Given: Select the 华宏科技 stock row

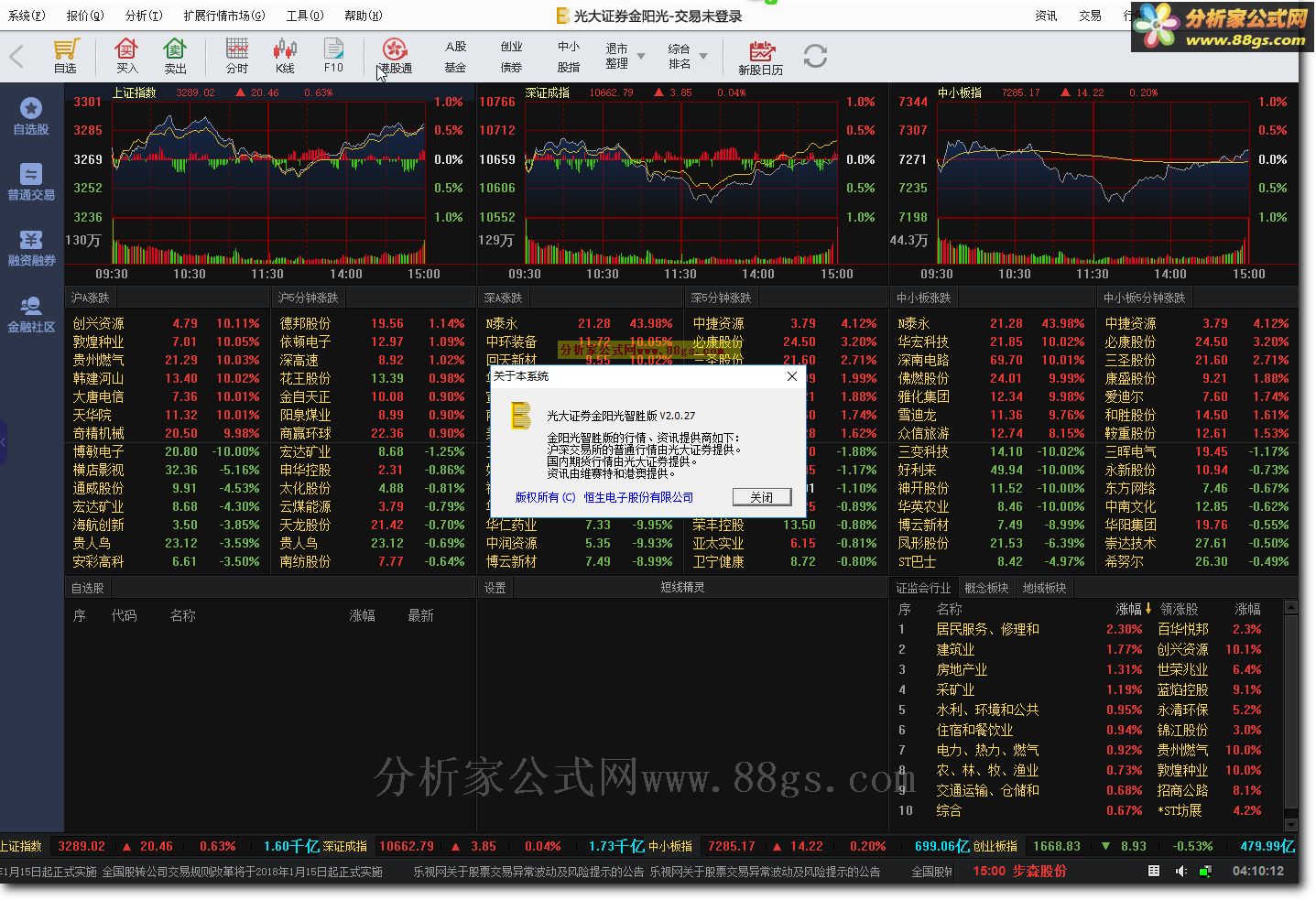Looking at the screenshot, I should [x=991, y=342].
